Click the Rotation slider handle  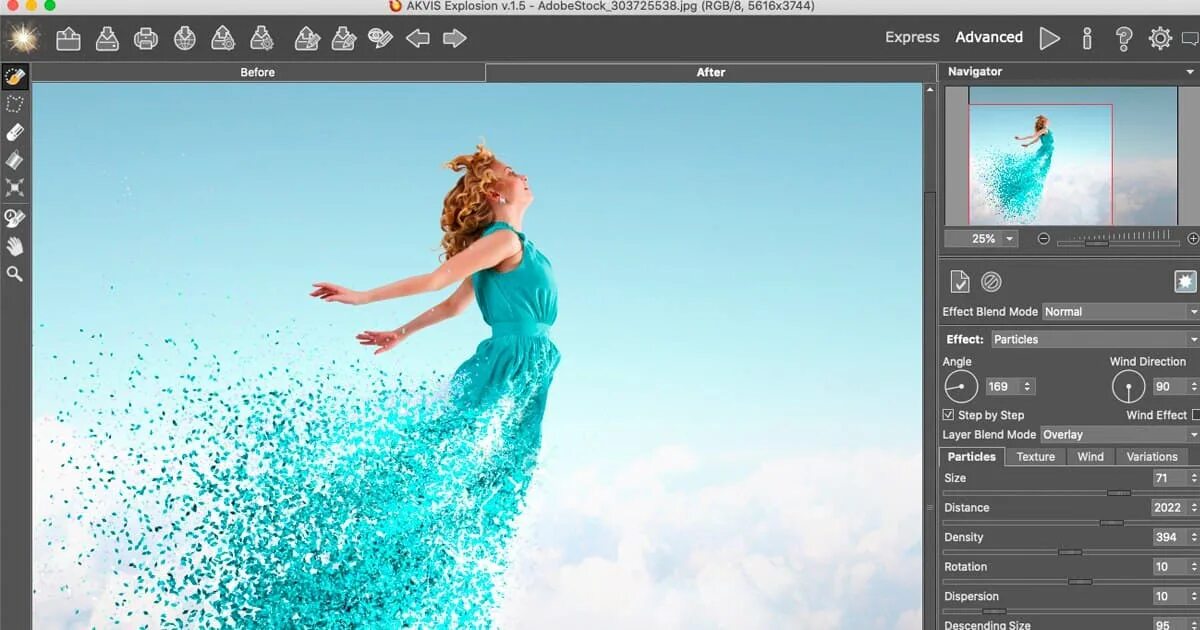[1079, 581]
